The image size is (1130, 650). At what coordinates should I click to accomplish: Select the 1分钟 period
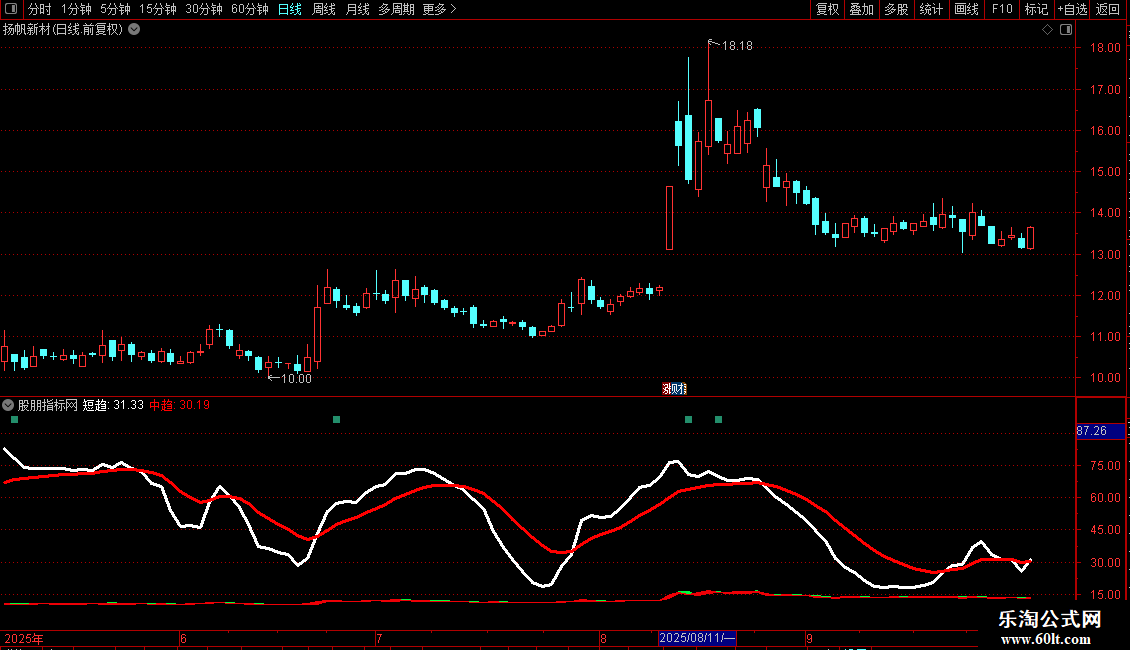click(76, 9)
